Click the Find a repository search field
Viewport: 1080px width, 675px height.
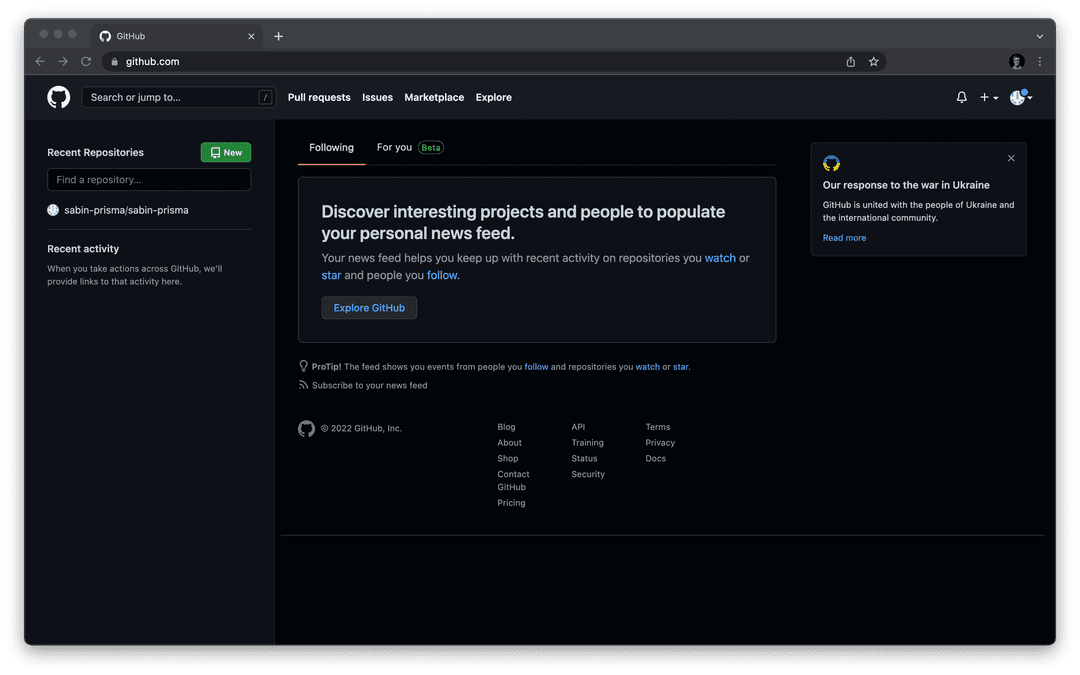point(148,179)
